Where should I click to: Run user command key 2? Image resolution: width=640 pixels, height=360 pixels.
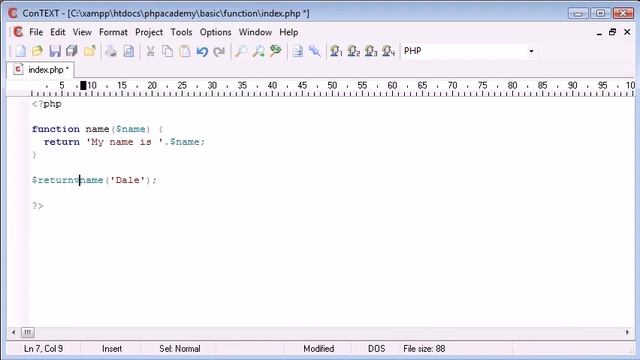353,51
